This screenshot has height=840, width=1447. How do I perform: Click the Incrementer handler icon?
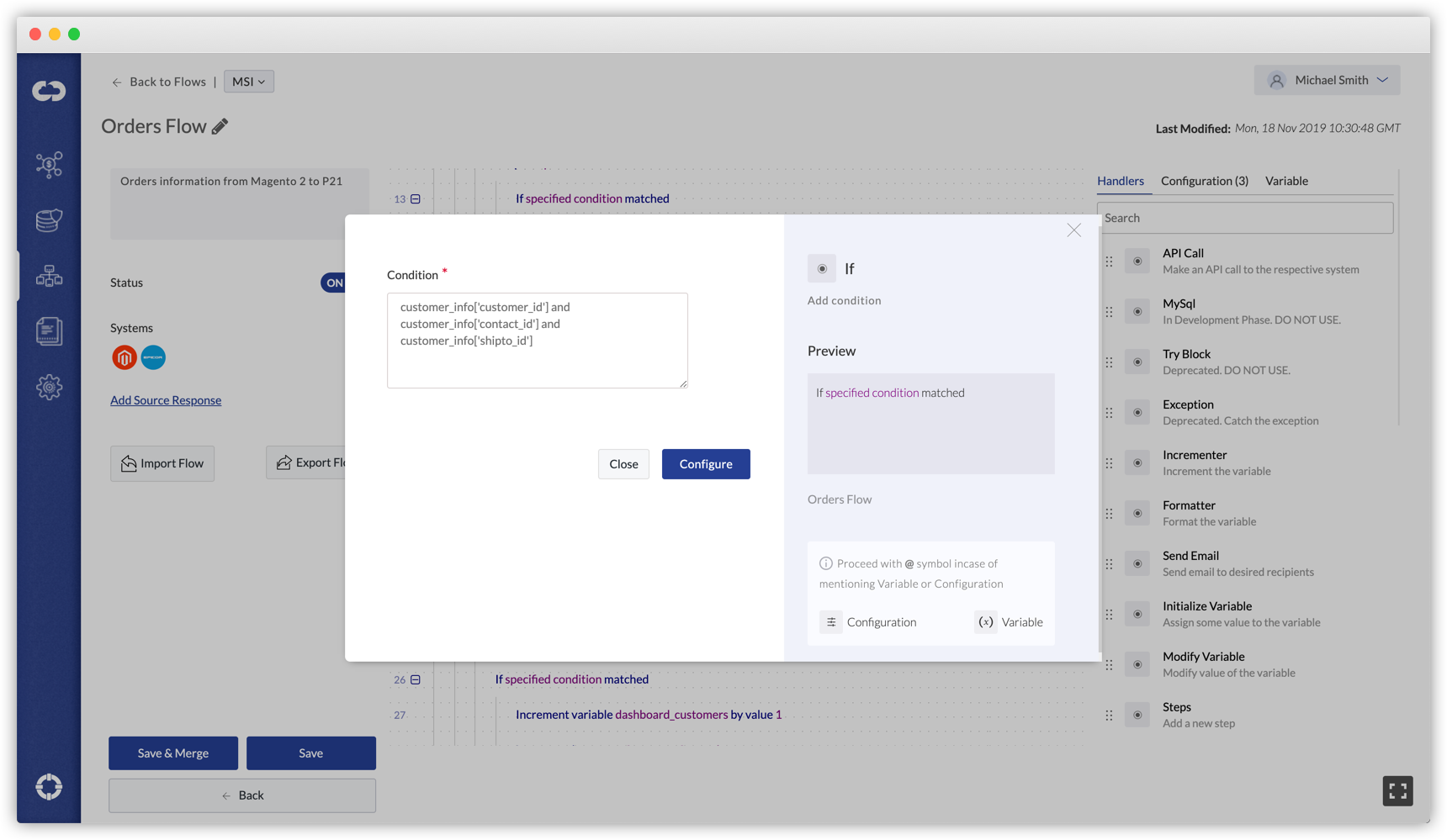point(1137,463)
